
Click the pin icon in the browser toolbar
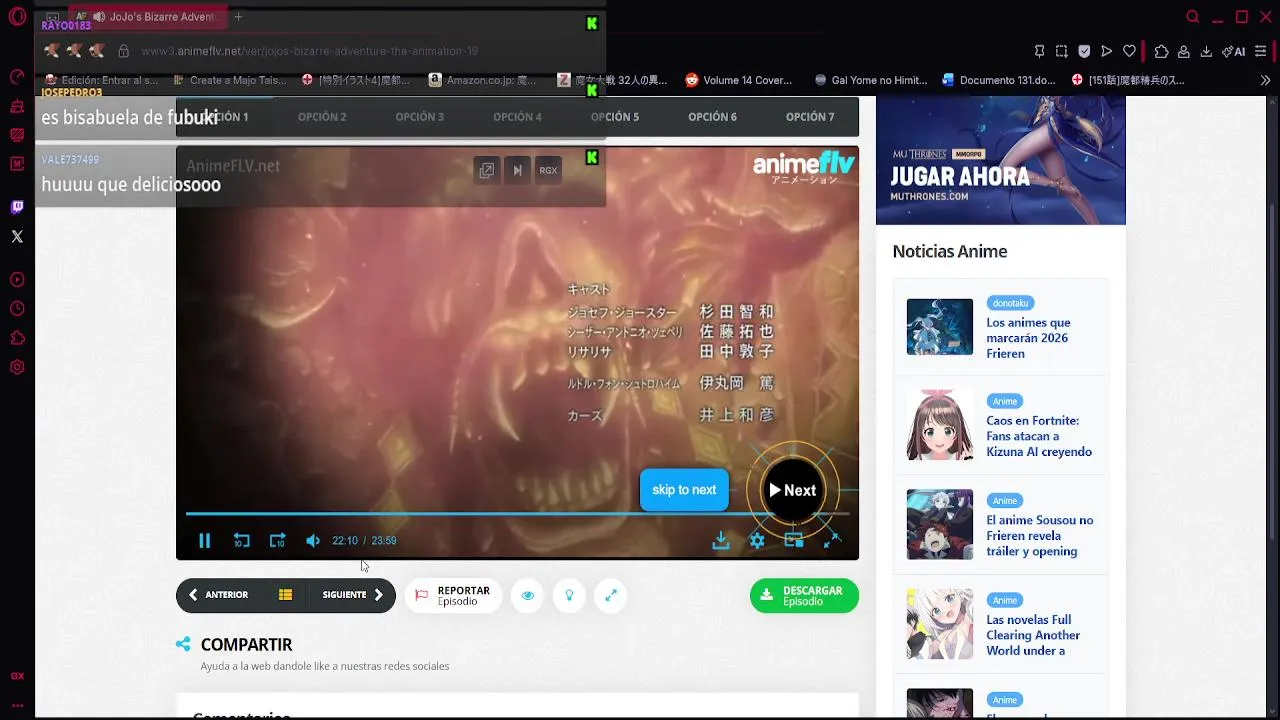coord(1039,51)
